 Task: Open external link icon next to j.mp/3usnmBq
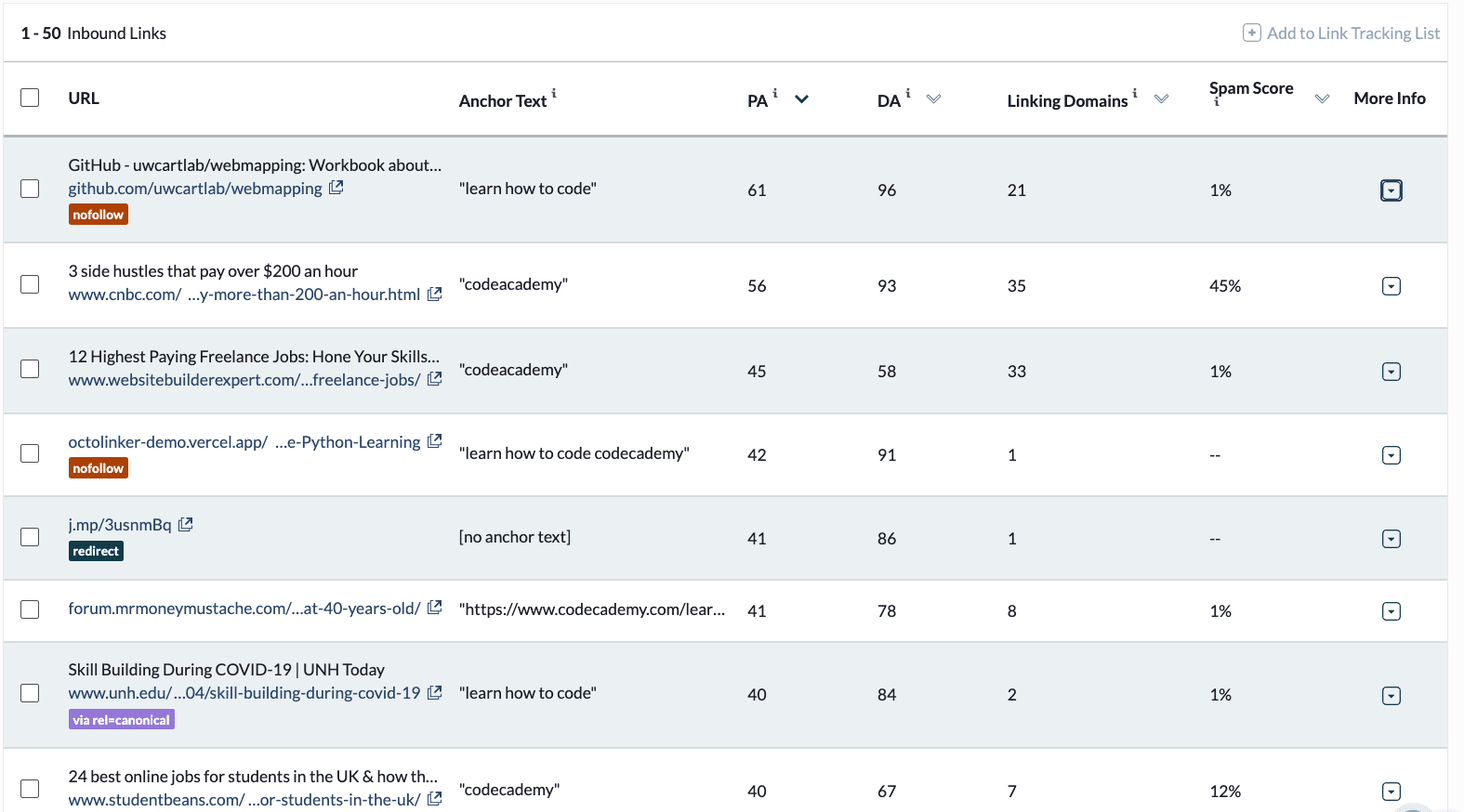click(186, 525)
